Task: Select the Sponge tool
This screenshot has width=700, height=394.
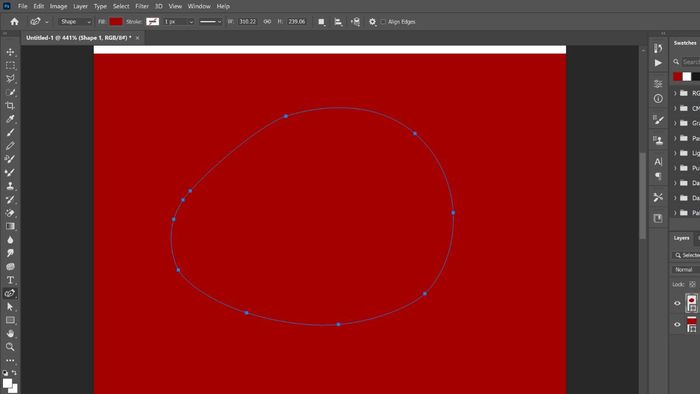Action: coord(10,266)
